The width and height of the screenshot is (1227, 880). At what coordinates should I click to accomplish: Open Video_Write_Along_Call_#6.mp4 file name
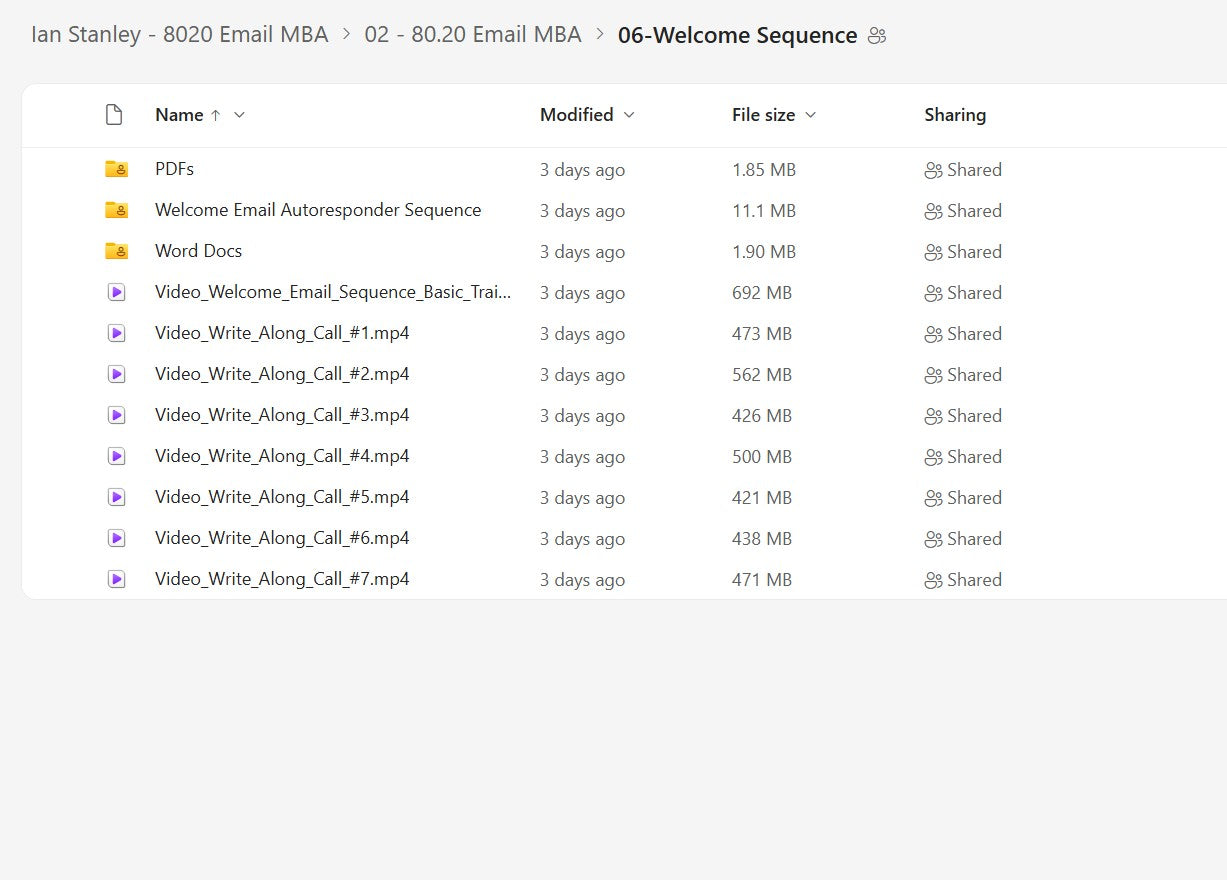(x=282, y=538)
